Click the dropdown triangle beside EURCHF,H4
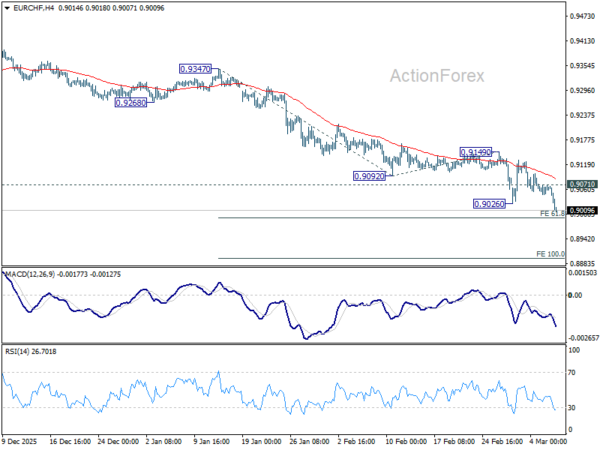 (x=7, y=8)
